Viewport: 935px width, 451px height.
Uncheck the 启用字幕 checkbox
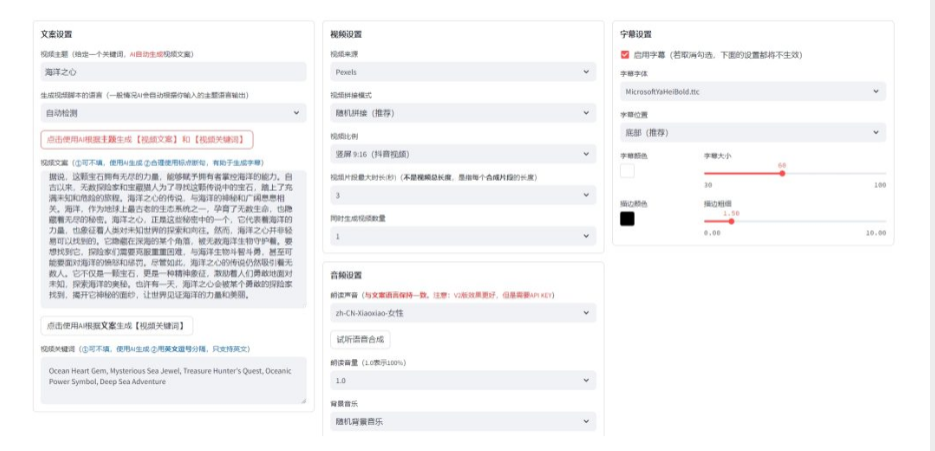(625, 55)
